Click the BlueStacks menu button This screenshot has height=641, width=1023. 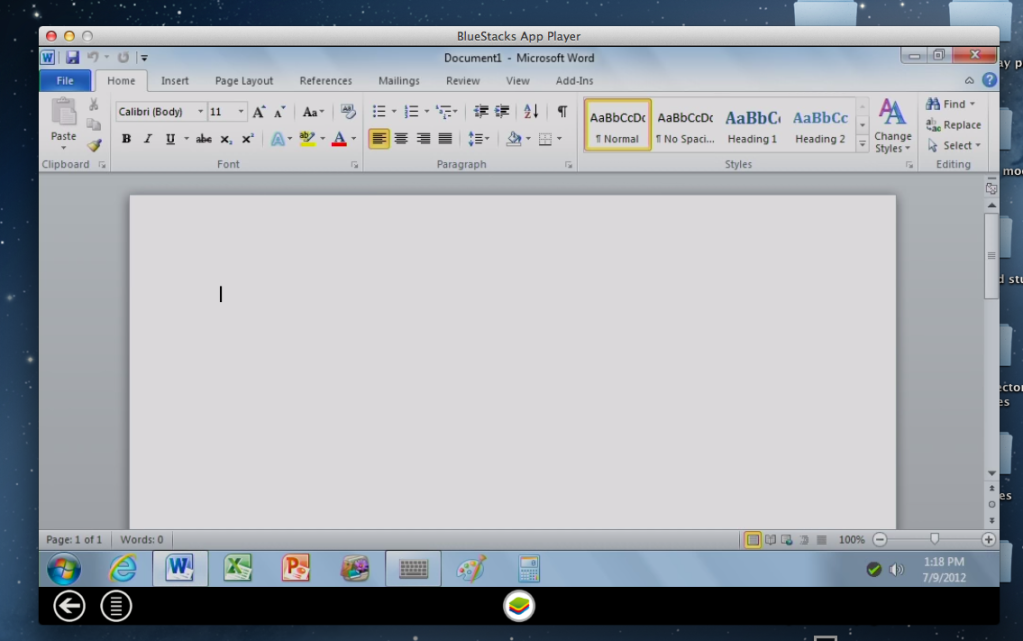116,606
